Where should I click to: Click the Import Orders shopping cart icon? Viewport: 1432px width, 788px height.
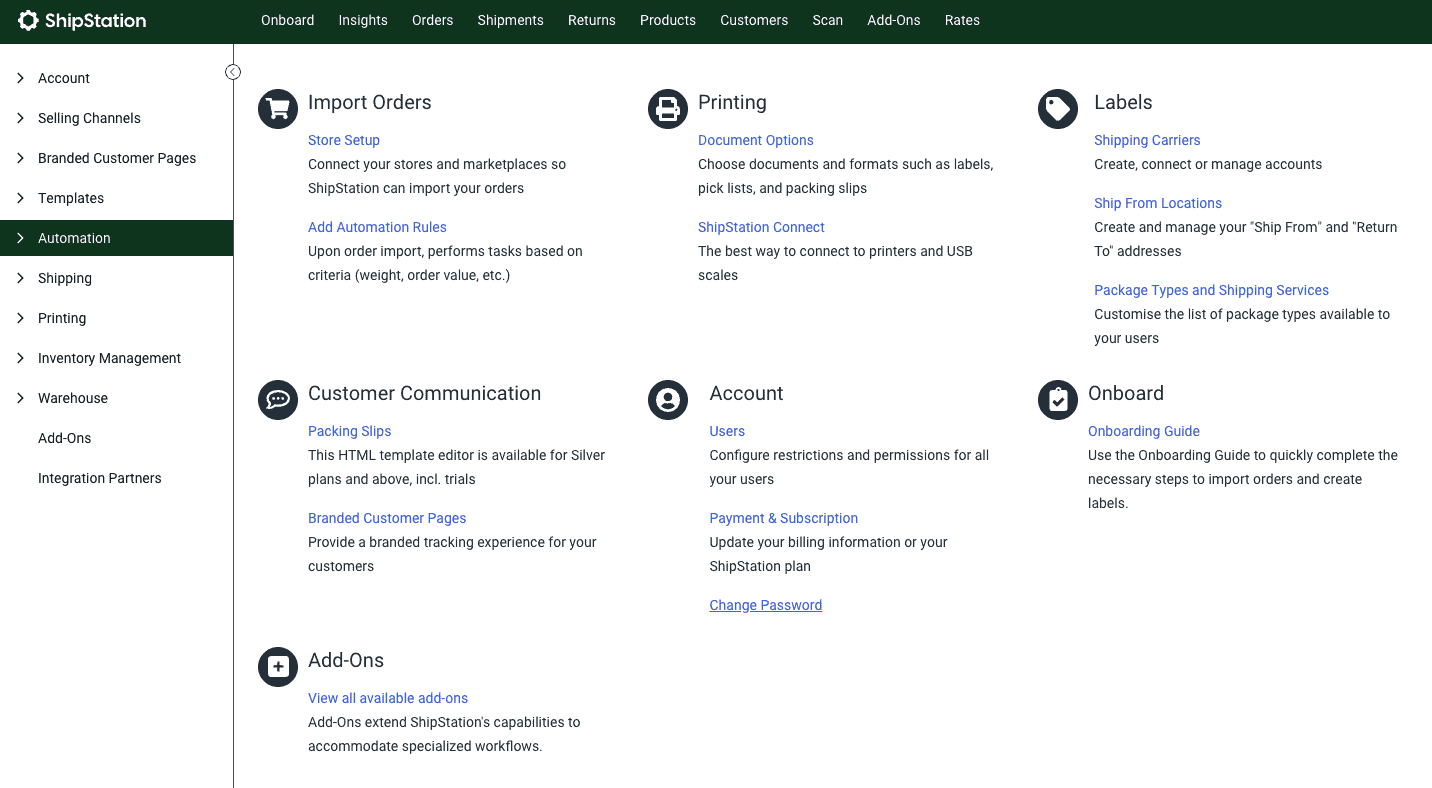pyautogui.click(x=278, y=109)
